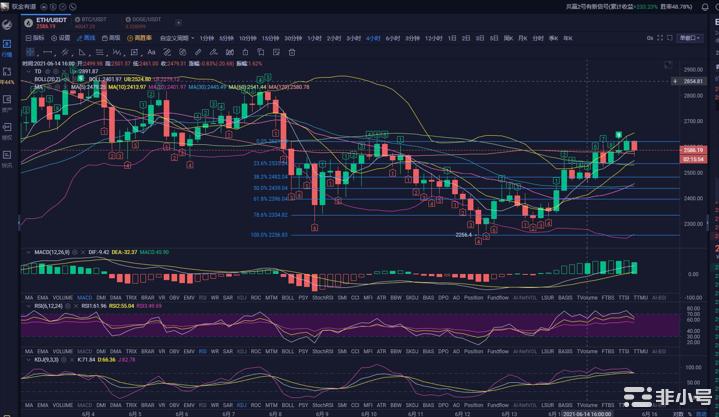719x417 pixels.
Task: Select the 月K monthly timeframe
Action: [x=522, y=39]
